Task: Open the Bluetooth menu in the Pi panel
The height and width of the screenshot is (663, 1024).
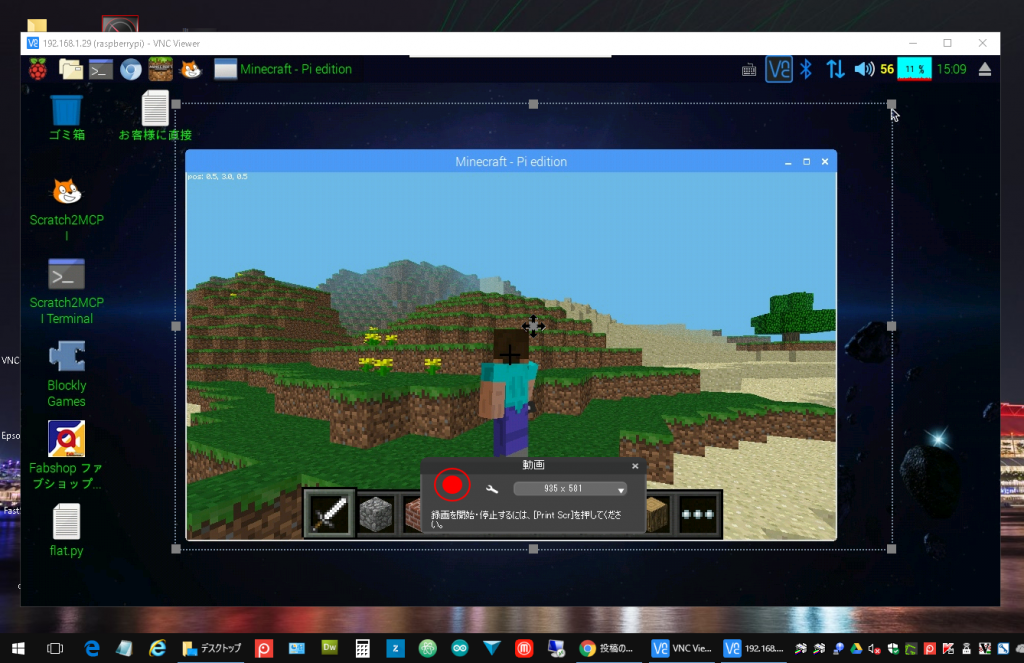Action: pyautogui.click(x=807, y=69)
